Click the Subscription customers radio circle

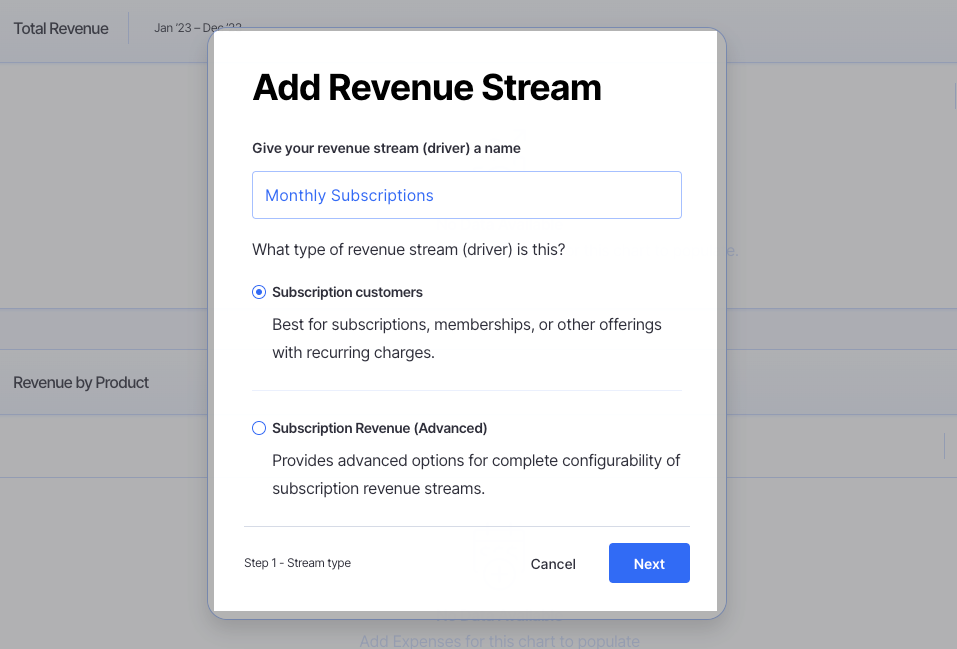(x=259, y=292)
